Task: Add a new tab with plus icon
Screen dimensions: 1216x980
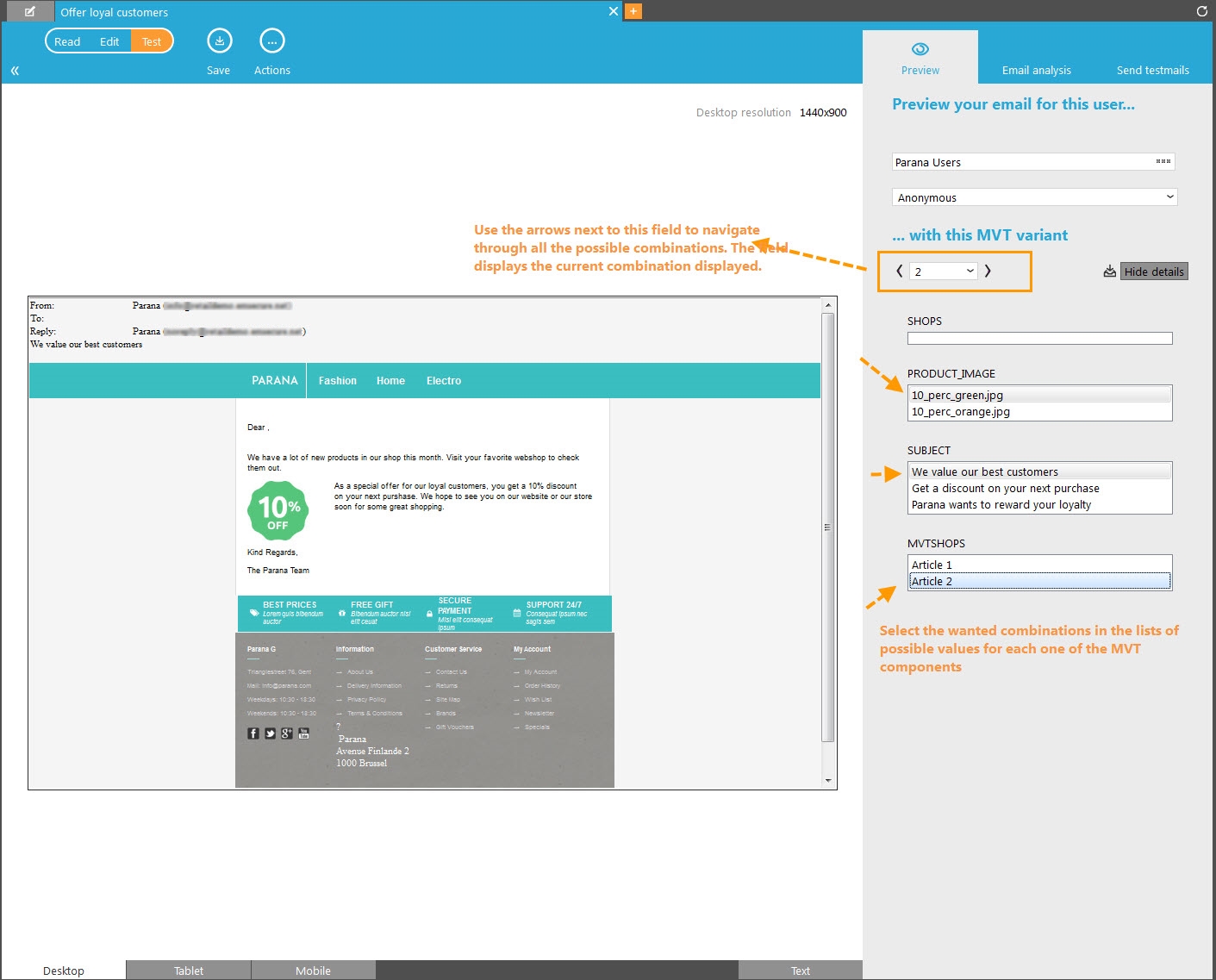Action: point(633,11)
